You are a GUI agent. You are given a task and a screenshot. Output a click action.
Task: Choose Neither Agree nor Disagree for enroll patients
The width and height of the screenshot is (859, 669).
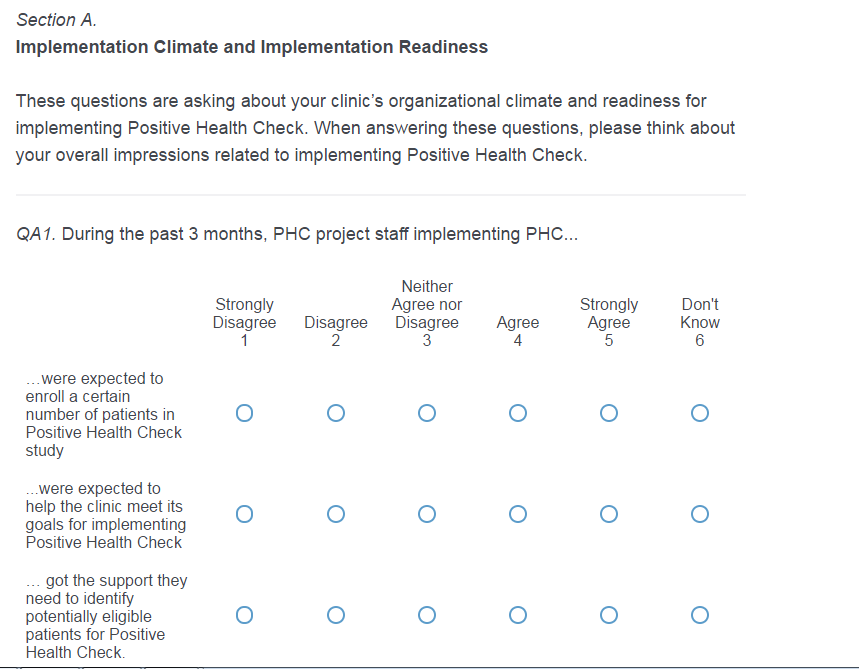427,413
